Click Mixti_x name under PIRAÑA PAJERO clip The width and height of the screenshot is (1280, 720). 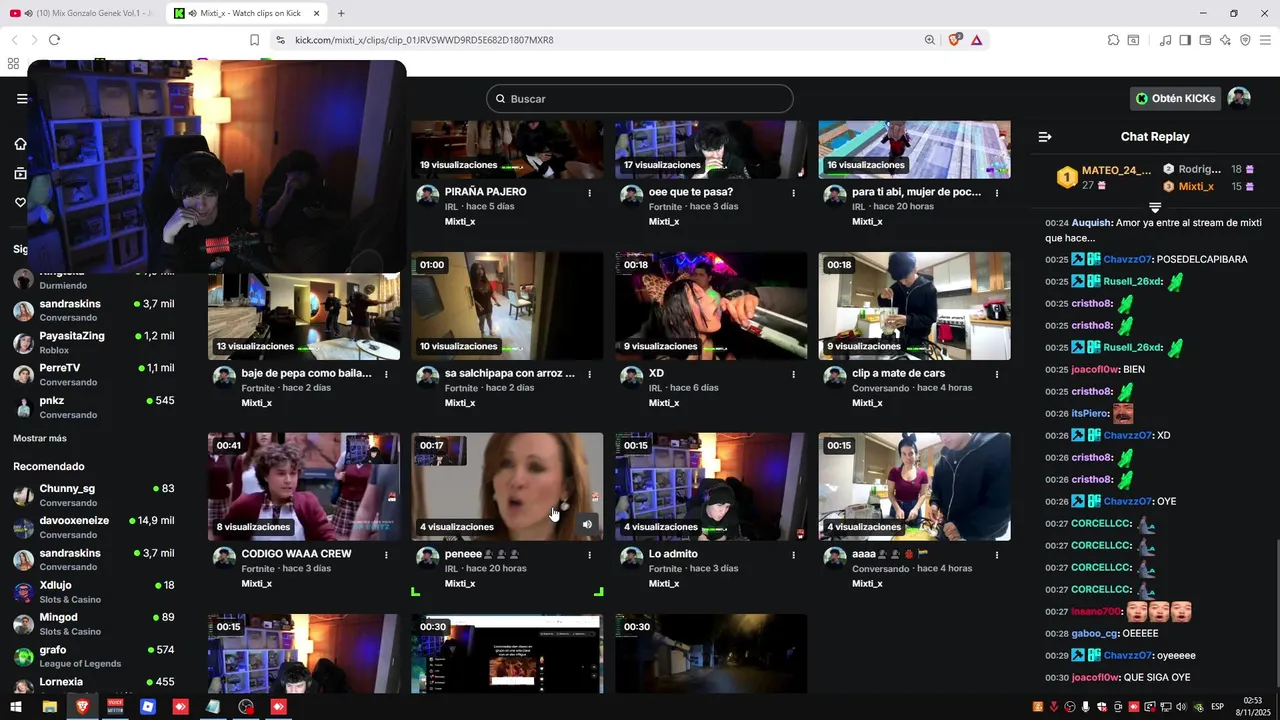click(x=460, y=221)
